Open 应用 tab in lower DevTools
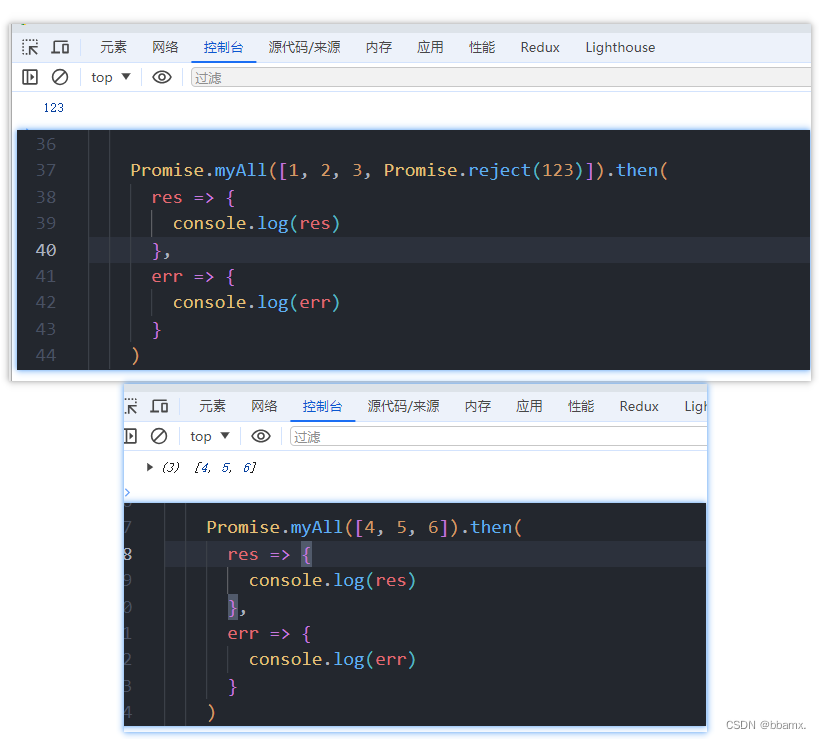This screenshot has height=739, width=821. tap(529, 406)
